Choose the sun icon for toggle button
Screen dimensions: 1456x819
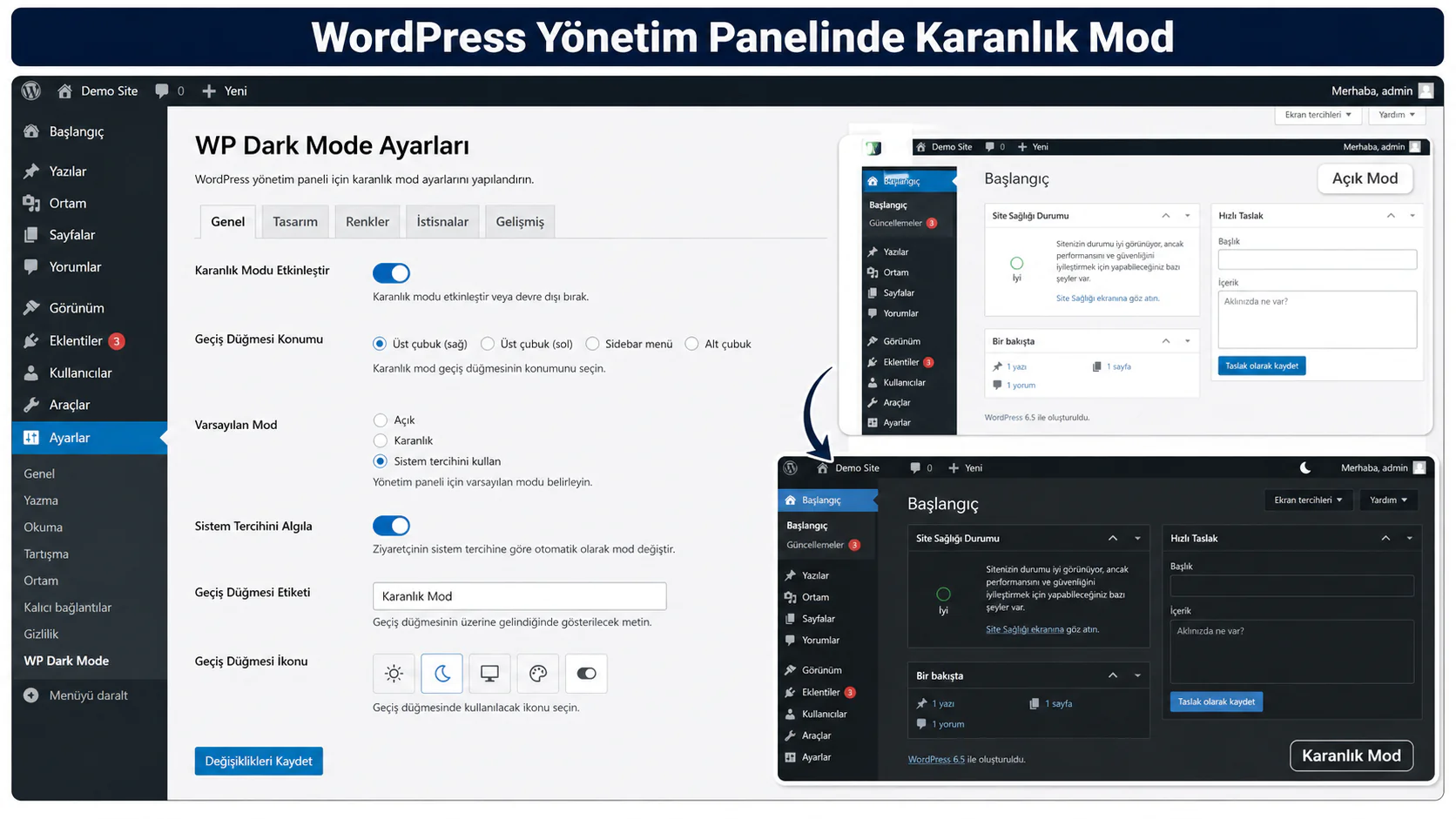[x=394, y=674]
